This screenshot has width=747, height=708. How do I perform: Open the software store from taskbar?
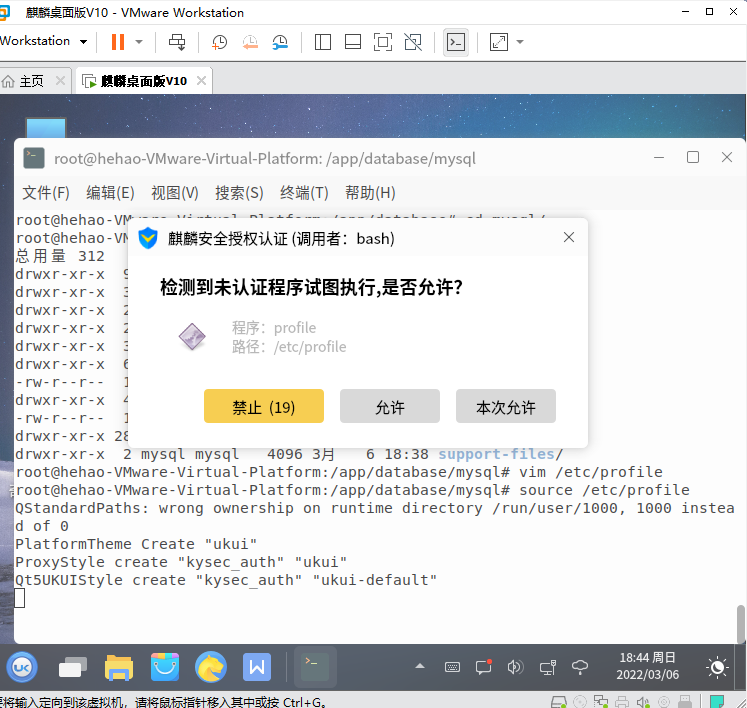(x=165, y=667)
